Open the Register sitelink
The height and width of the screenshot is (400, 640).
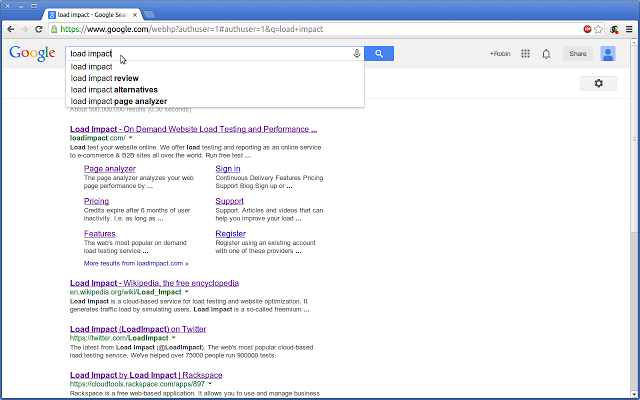(231, 234)
